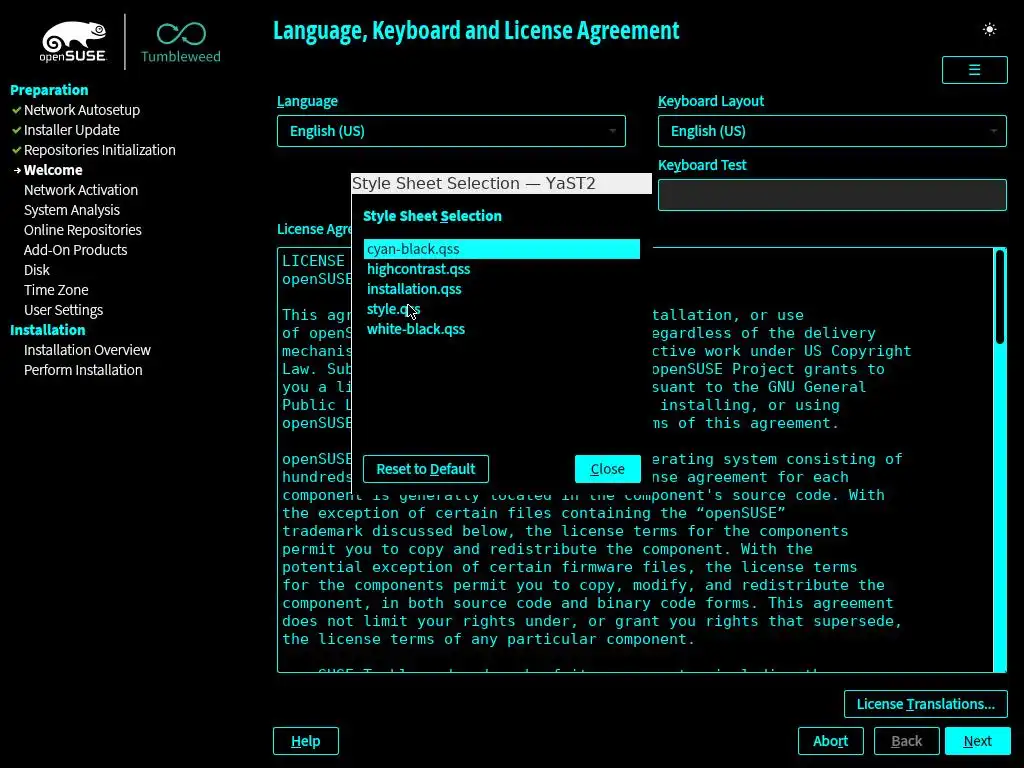Click the Preparation section heading

click(x=49, y=90)
